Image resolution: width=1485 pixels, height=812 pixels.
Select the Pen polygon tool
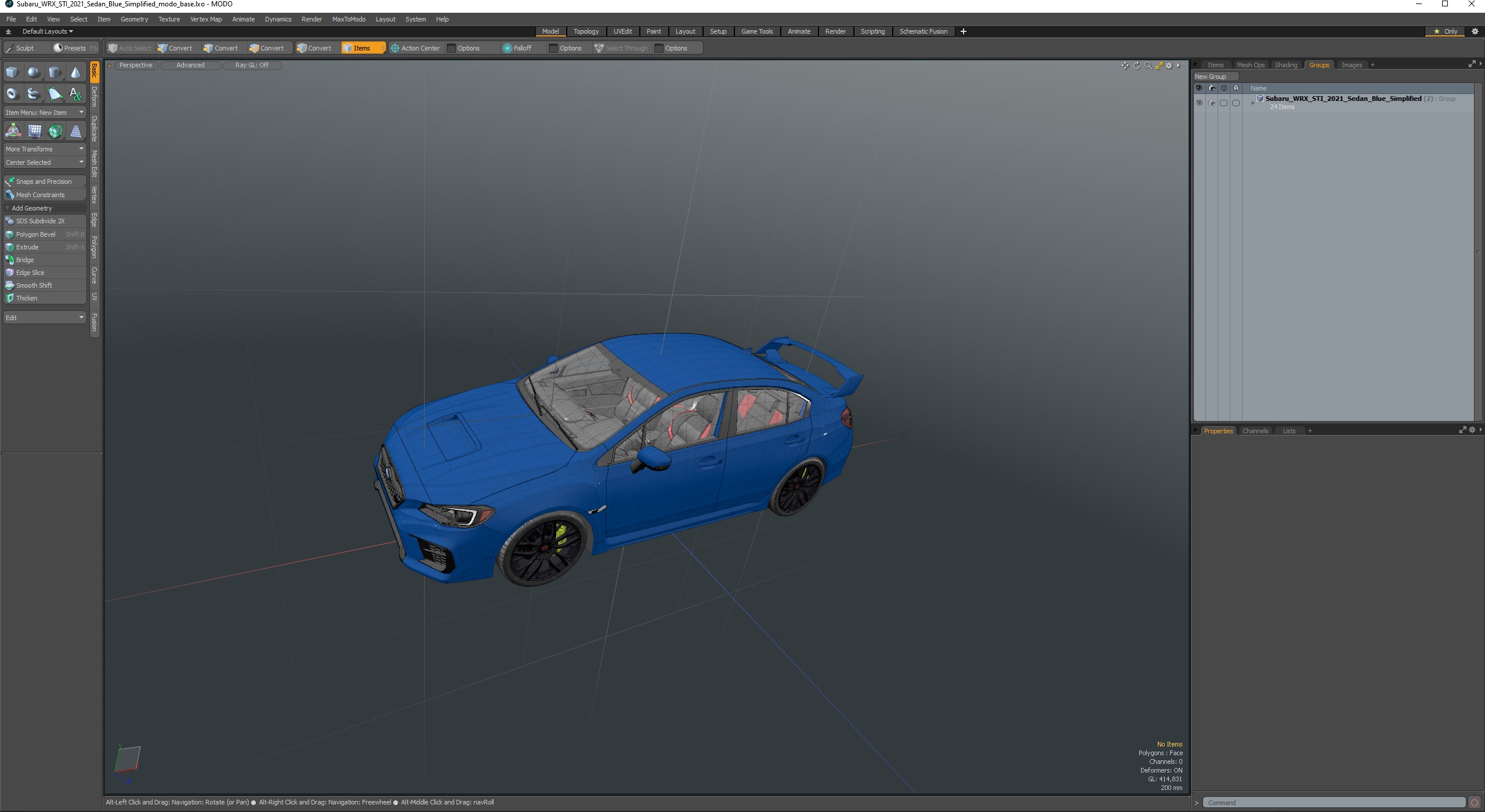[x=55, y=93]
